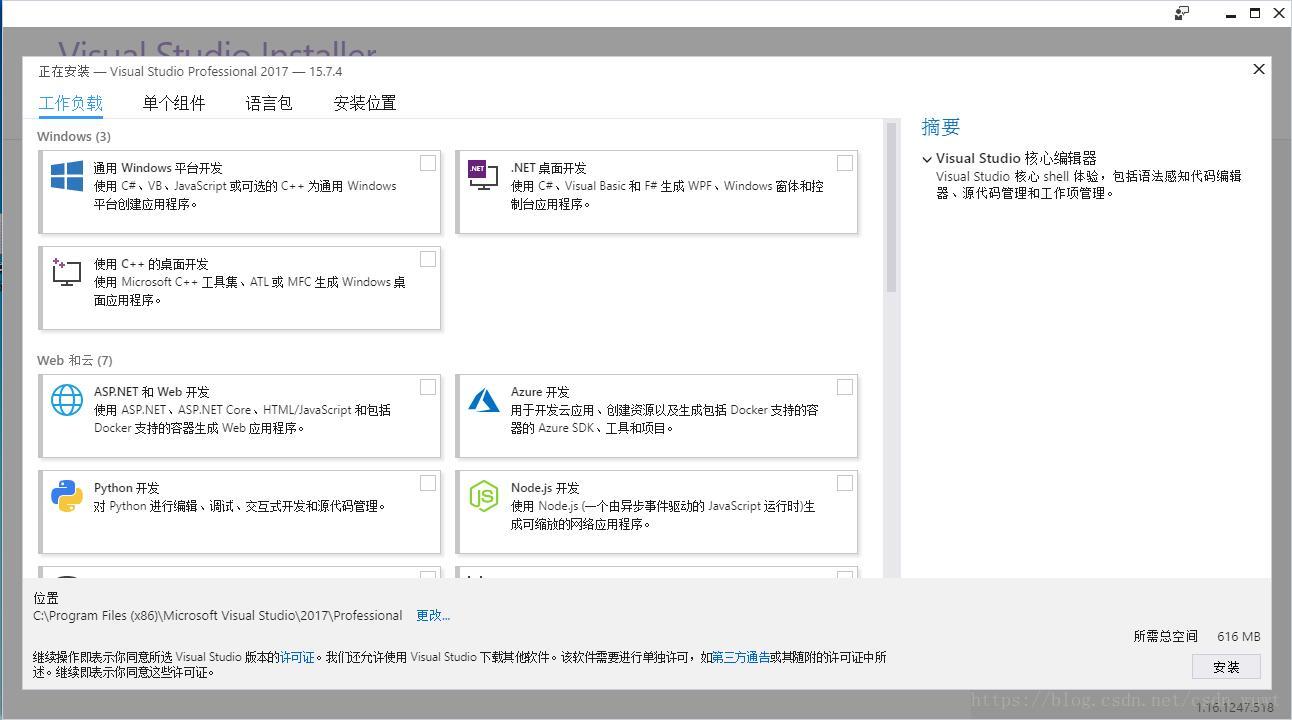Maximize the Visual Studio Installer main window

(1255, 14)
